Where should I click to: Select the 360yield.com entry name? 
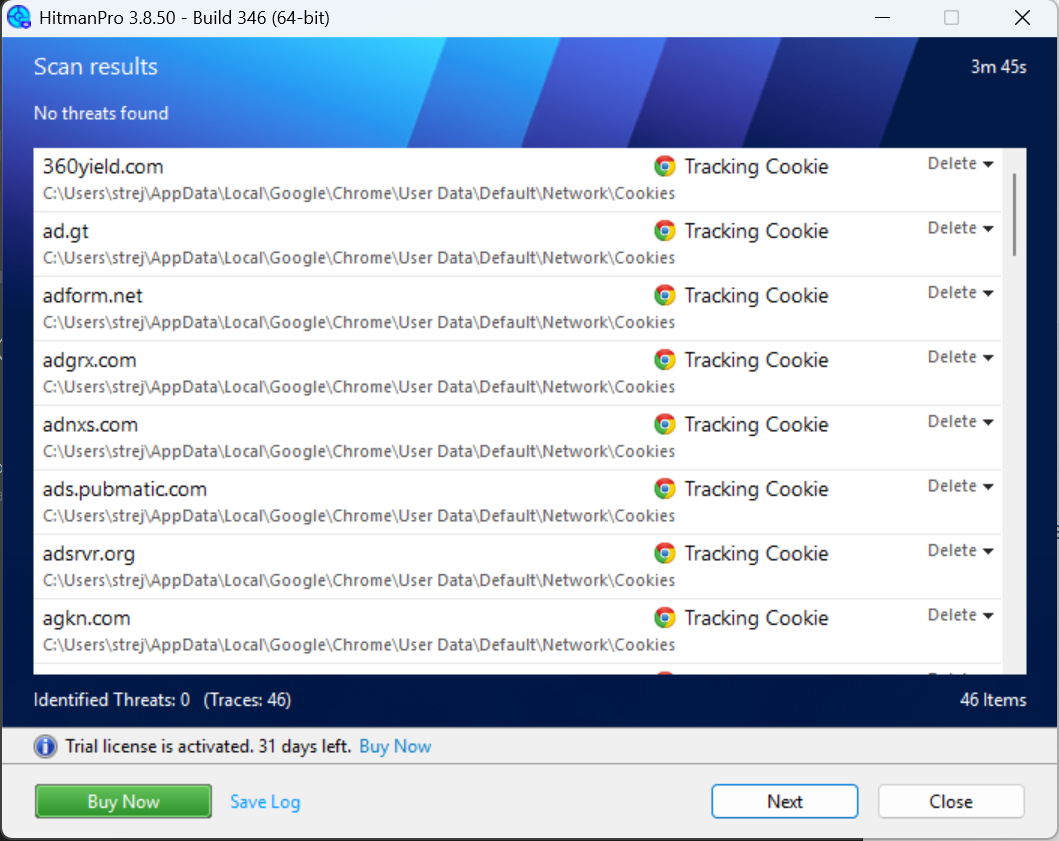pyautogui.click(x=103, y=167)
